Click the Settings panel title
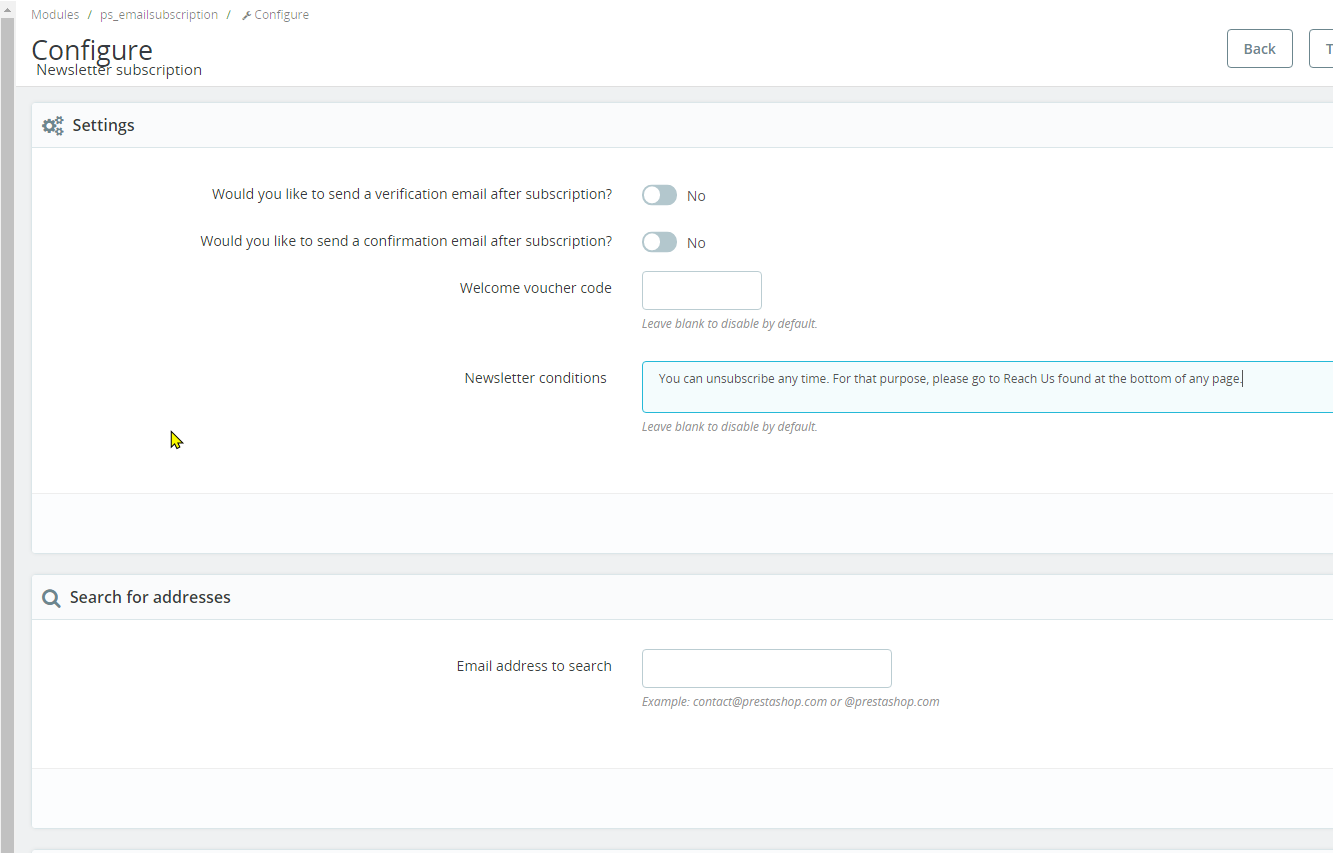Image resolution: width=1333 pixels, height=853 pixels. (x=103, y=125)
